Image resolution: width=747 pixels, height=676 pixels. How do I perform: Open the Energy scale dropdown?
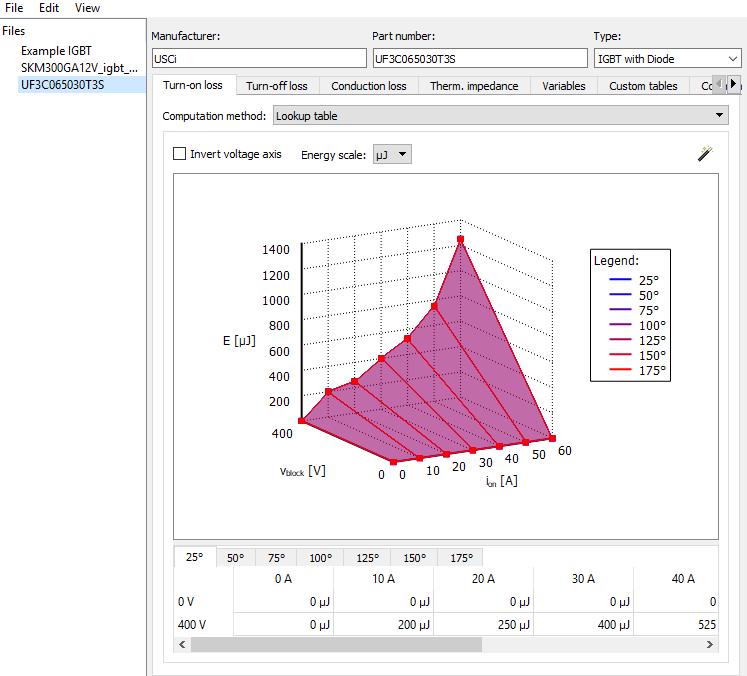pyautogui.click(x=392, y=154)
